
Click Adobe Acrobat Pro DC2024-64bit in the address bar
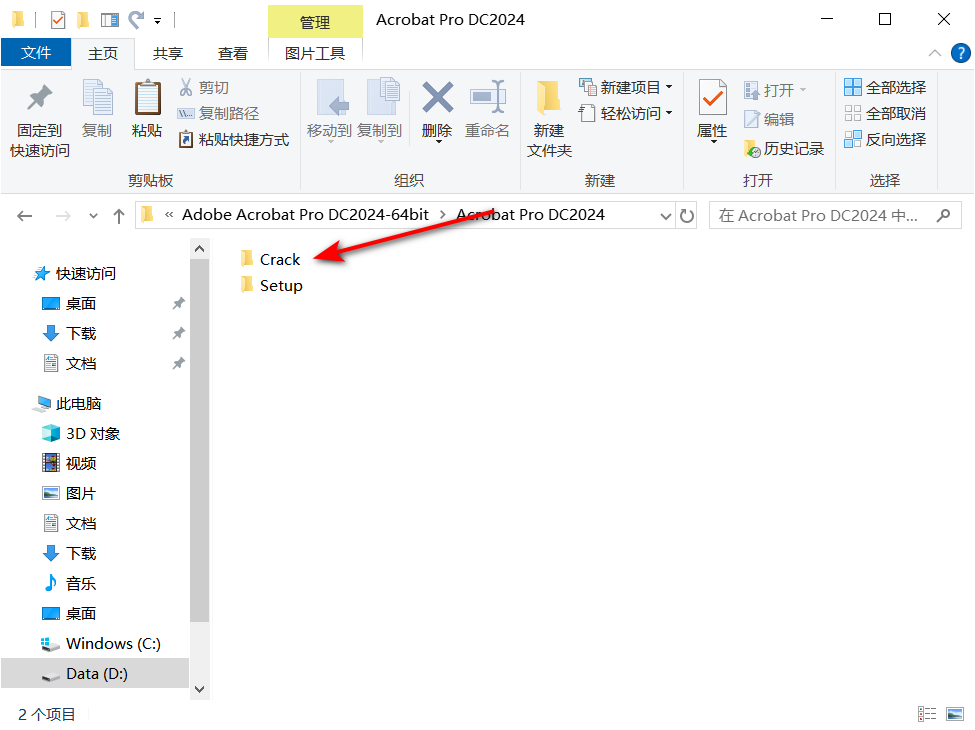click(305, 215)
